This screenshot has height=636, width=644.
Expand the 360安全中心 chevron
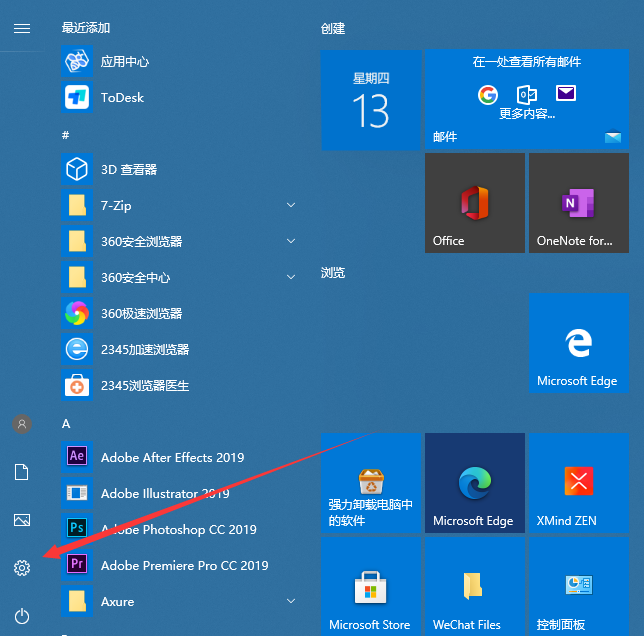pyautogui.click(x=291, y=277)
